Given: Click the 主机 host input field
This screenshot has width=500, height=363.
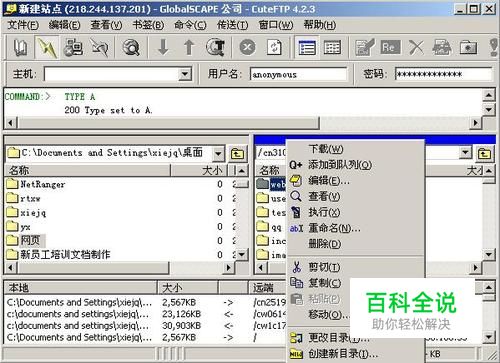Looking at the screenshot, I should (111, 74).
